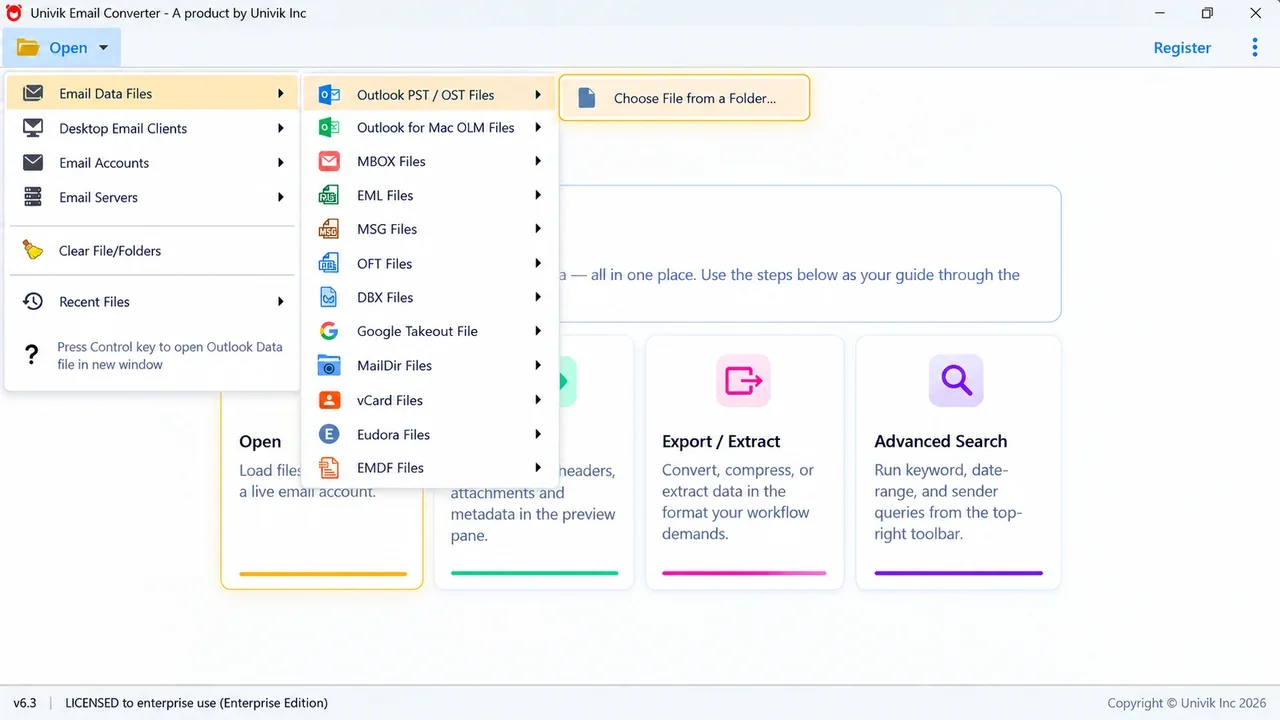This screenshot has height=720, width=1280.
Task: Select the MailDir Files menu entry
Action: (430, 365)
